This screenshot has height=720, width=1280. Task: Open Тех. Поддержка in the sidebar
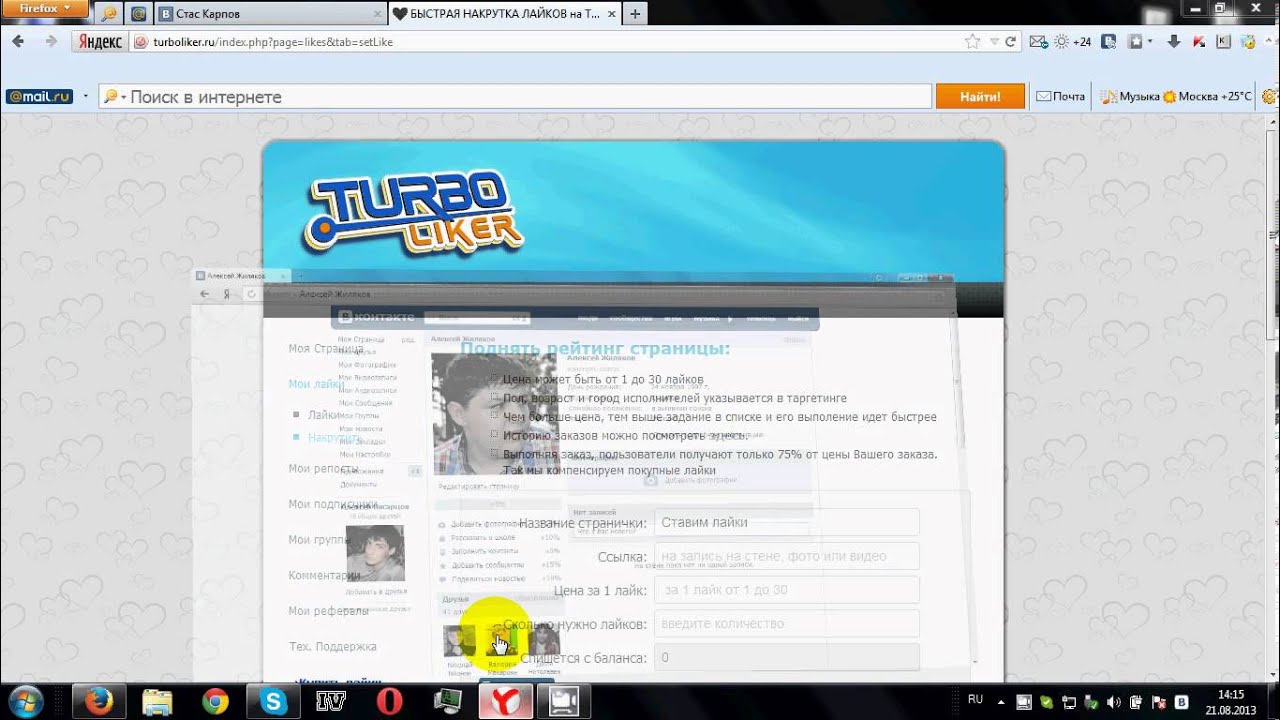pyautogui.click(x=332, y=647)
